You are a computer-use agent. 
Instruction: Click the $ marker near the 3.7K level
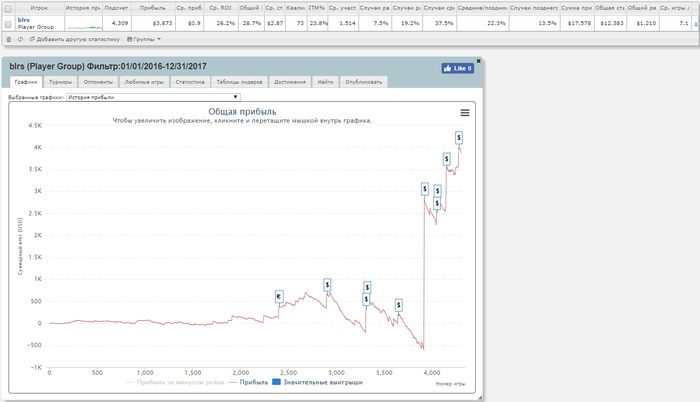coord(446,159)
